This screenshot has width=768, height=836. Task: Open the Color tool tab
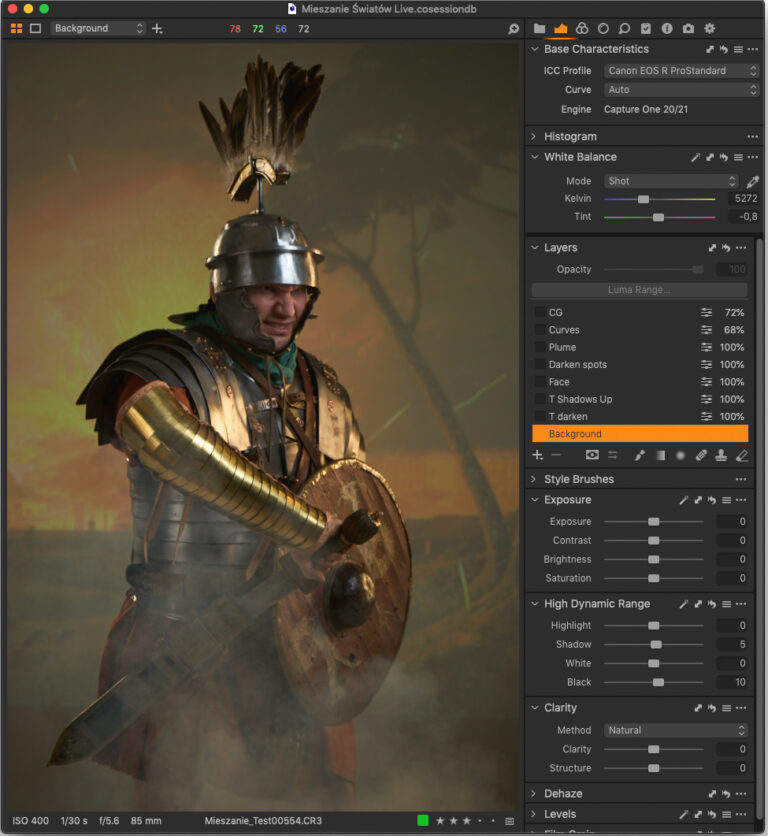click(582, 28)
